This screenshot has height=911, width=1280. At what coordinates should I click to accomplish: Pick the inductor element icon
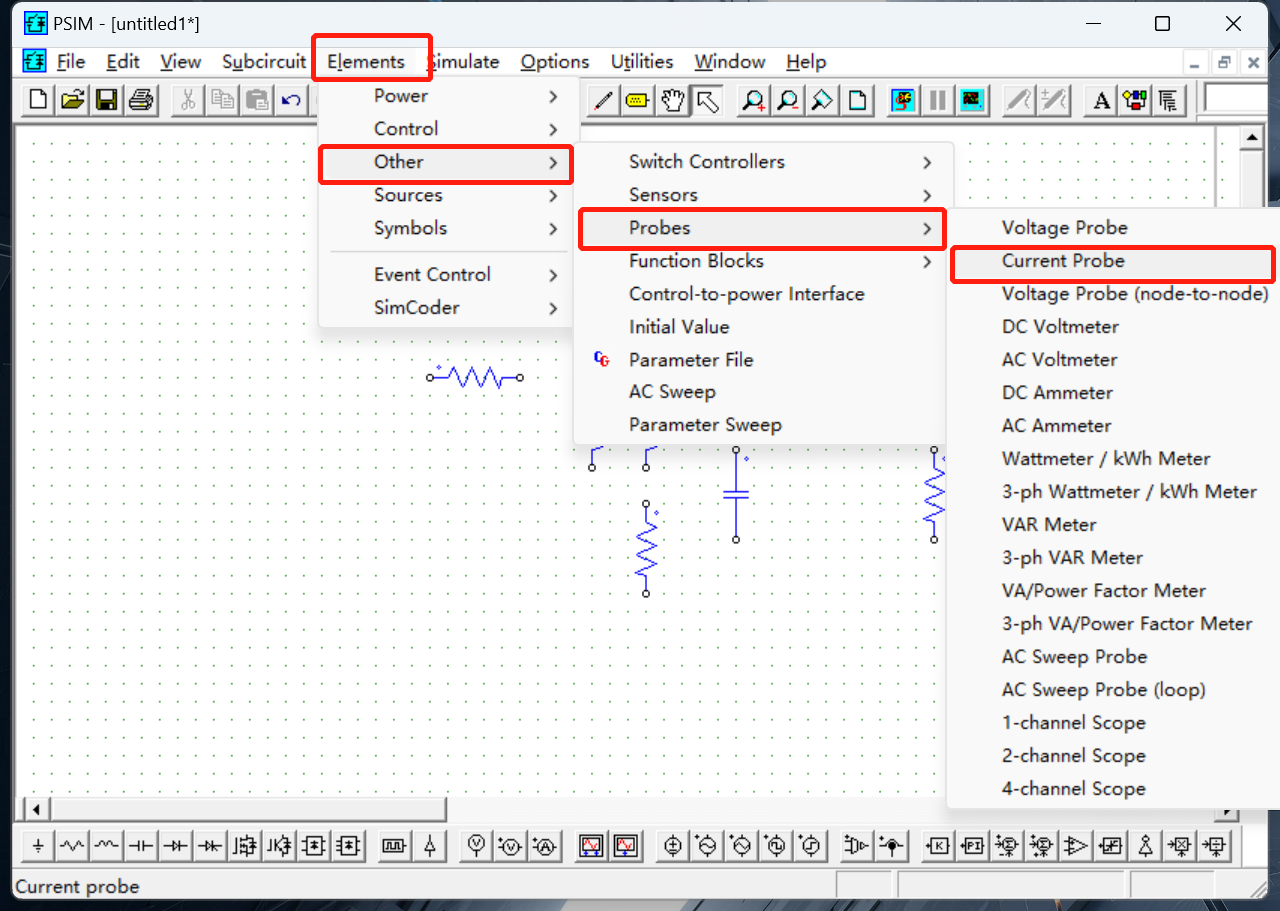pyautogui.click(x=106, y=846)
